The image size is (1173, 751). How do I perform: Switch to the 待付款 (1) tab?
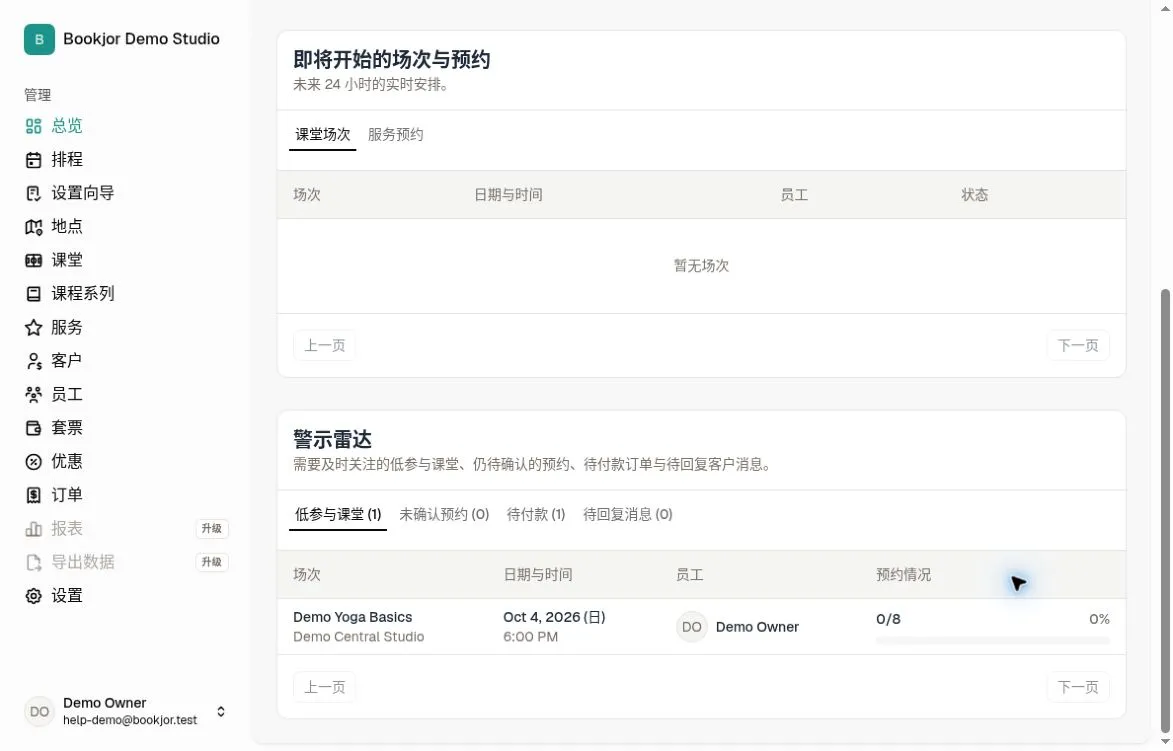pyautogui.click(x=536, y=515)
